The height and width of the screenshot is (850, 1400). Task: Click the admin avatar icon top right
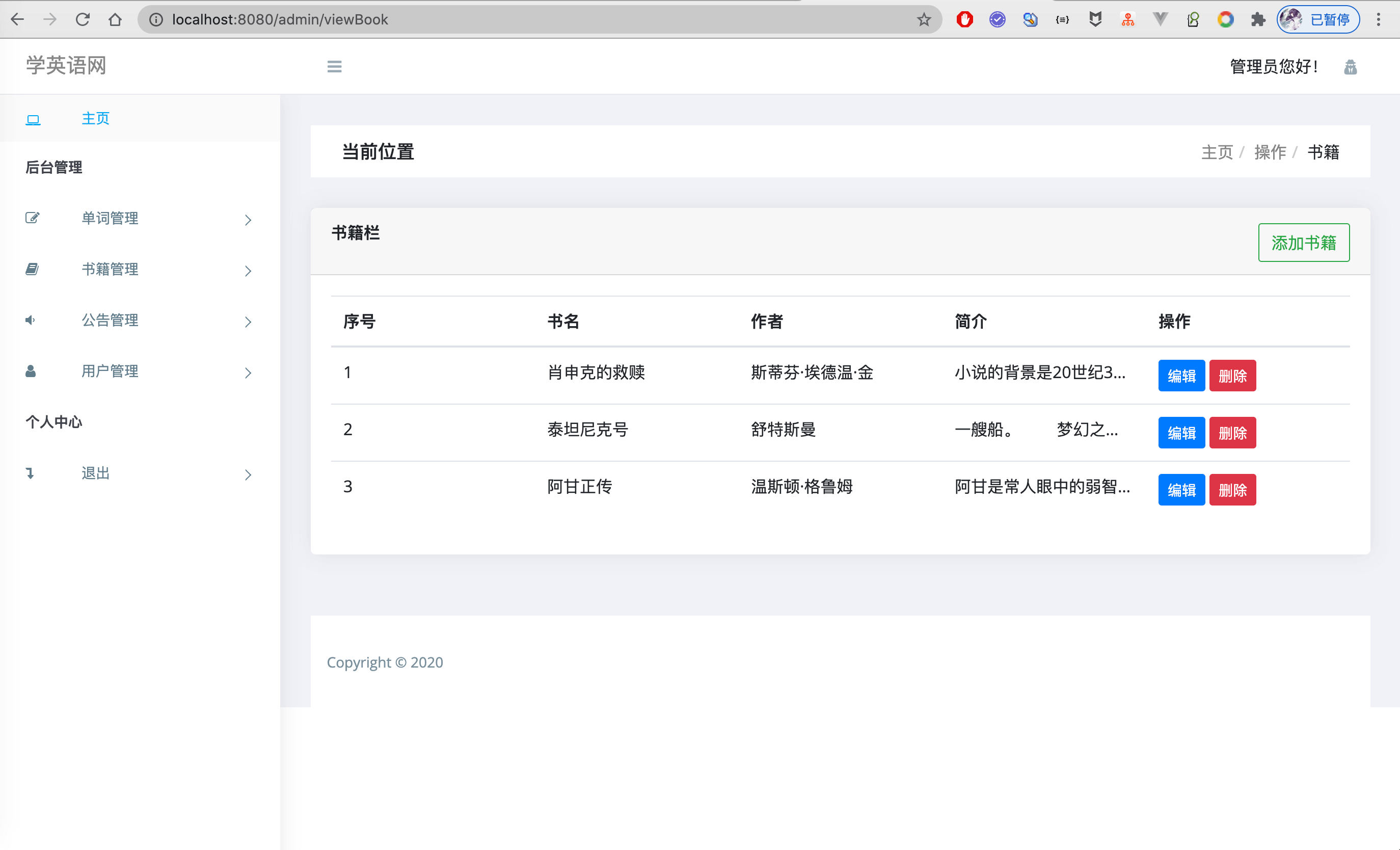(x=1350, y=68)
